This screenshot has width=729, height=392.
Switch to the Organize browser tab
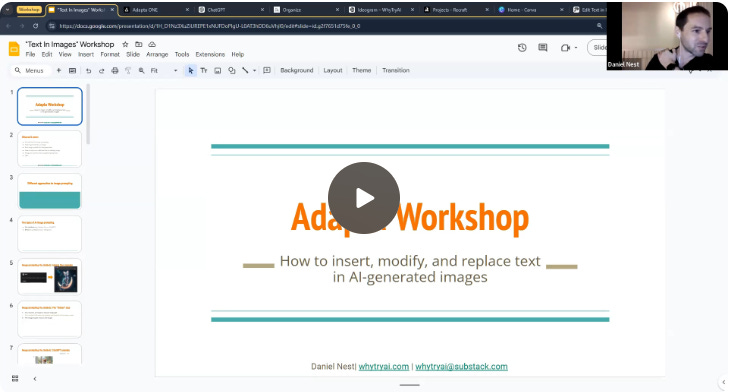click(305, 10)
